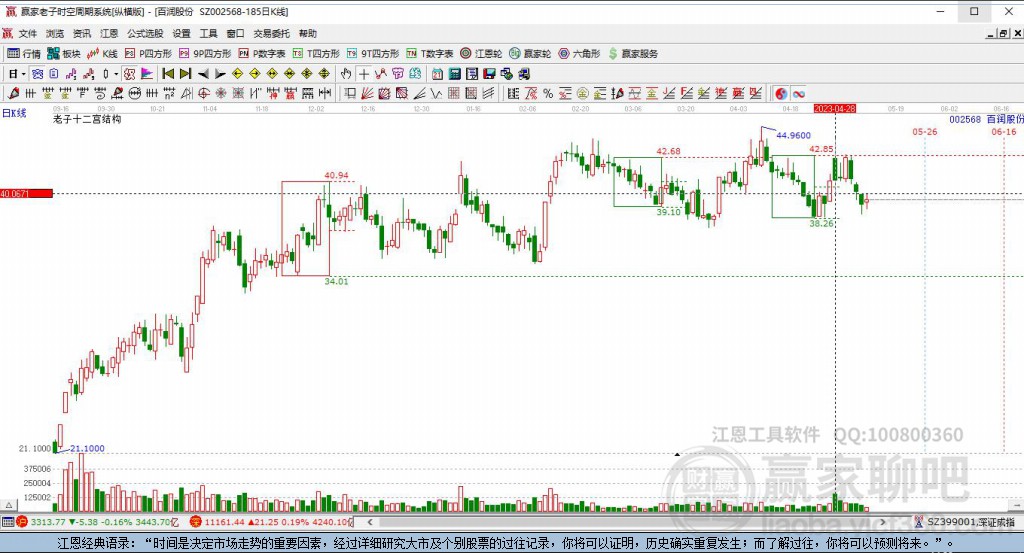Click the 06-16 future date label
The image size is (1024, 553).
1004,131
